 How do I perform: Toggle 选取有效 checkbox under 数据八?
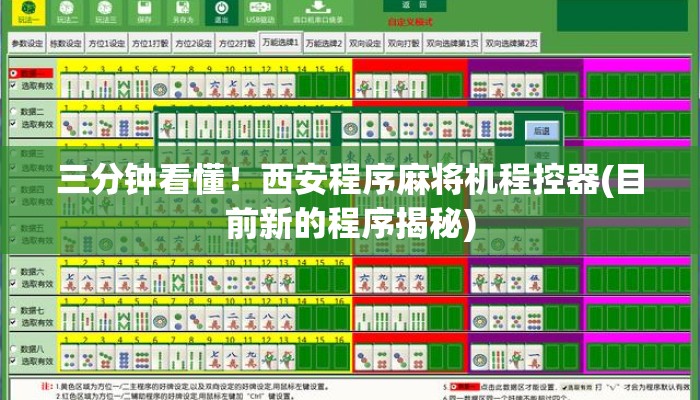[14, 361]
